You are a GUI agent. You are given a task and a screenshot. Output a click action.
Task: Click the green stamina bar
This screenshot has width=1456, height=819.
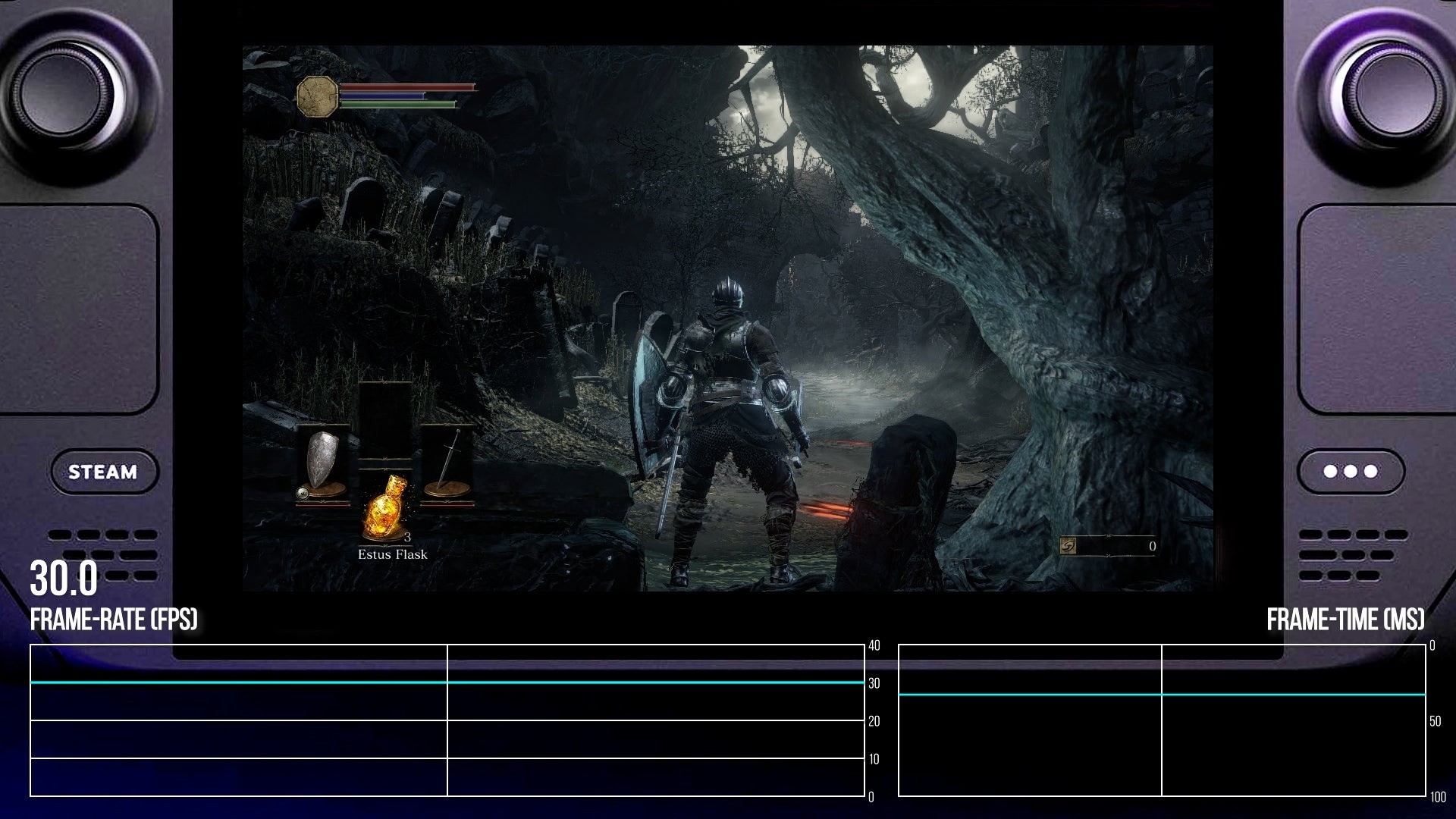pyautogui.click(x=398, y=105)
